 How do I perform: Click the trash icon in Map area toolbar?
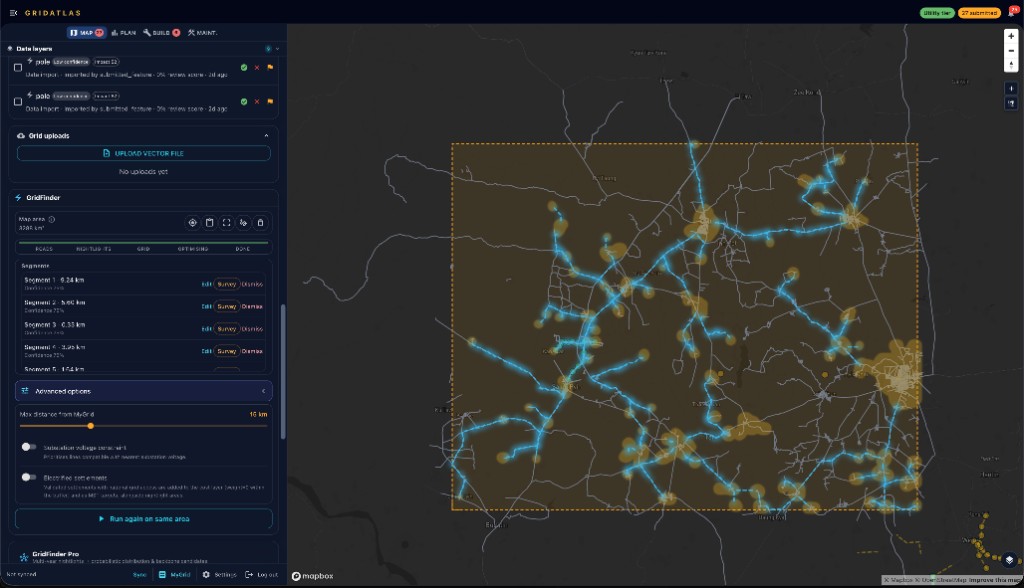click(x=261, y=223)
